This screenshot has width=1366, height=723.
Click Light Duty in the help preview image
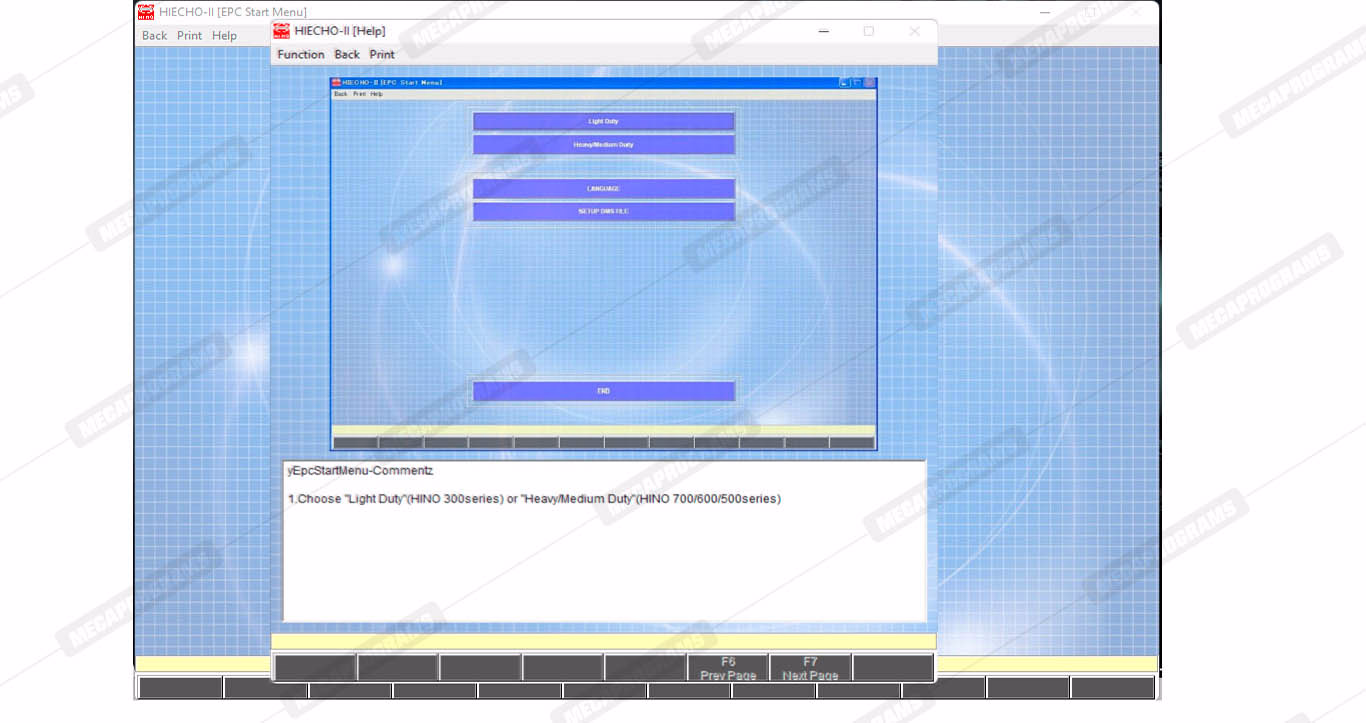(x=603, y=121)
